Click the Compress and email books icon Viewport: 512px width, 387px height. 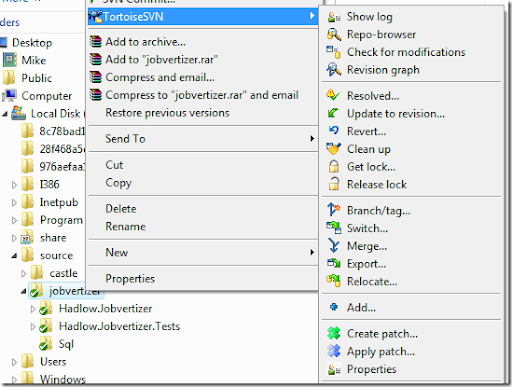pos(96,77)
